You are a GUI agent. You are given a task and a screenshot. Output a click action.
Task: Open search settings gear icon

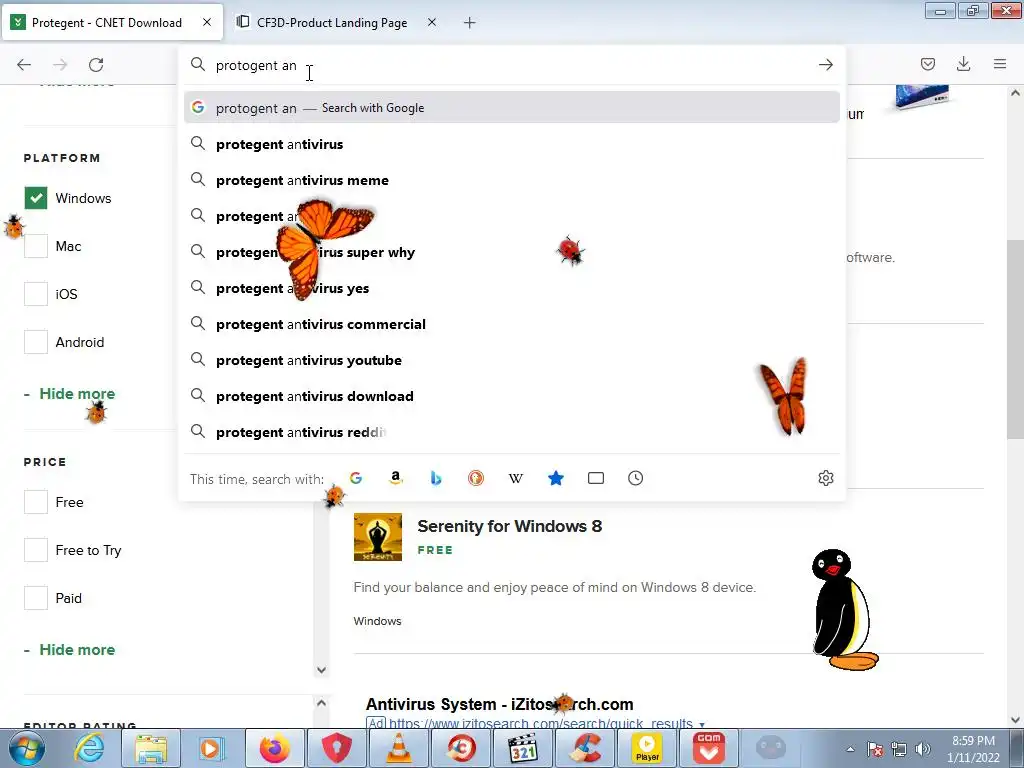click(825, 478)
